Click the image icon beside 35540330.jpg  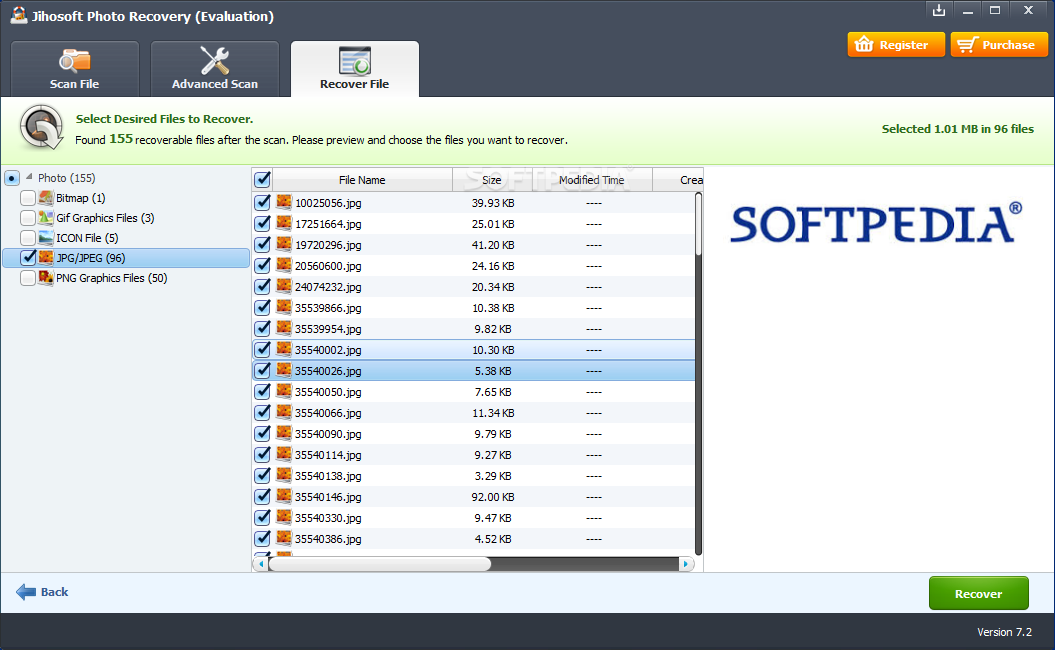pos(284,517)
